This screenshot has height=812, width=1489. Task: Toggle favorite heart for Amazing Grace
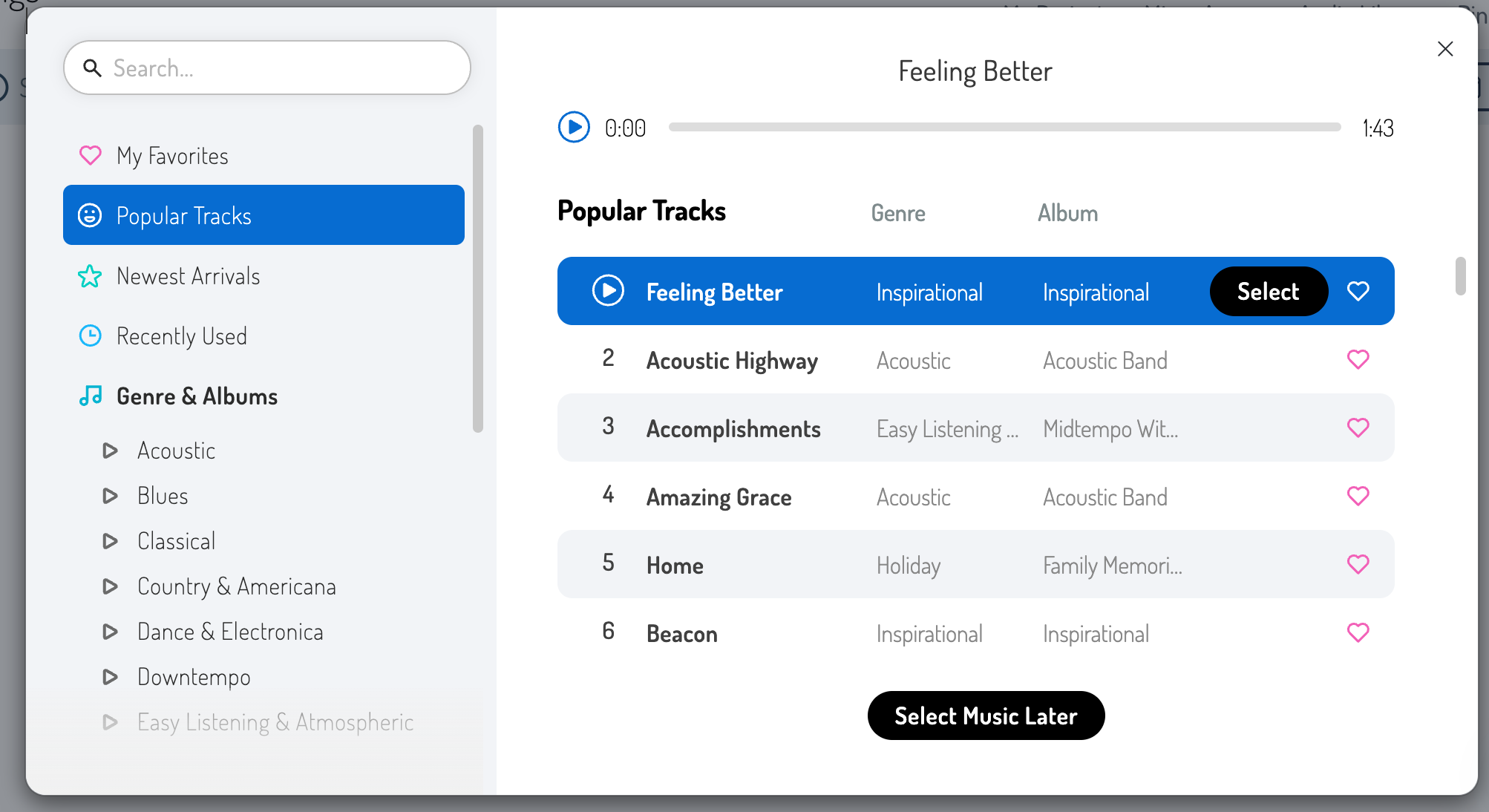tap(1358, 497)
